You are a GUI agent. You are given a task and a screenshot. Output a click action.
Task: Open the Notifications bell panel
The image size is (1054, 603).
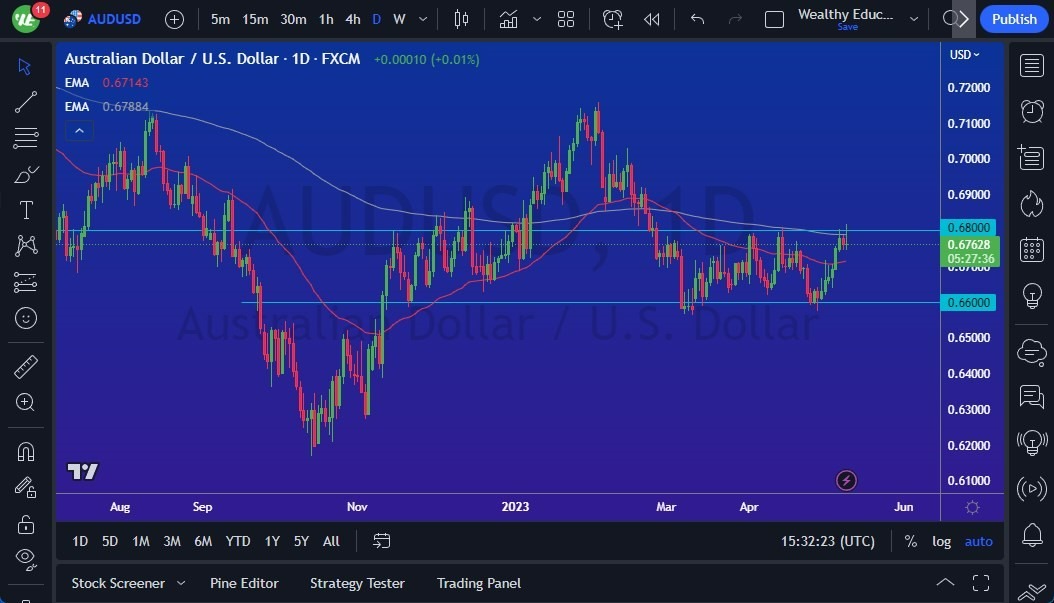click(x=1031, y=537)
